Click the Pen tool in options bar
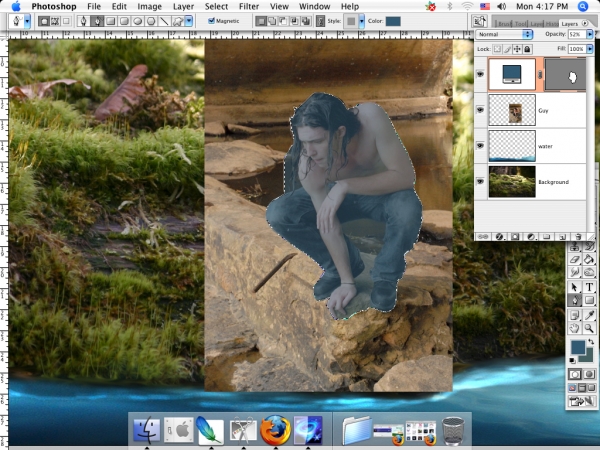The height and width of the screenshot is (450, 600). 83,21
